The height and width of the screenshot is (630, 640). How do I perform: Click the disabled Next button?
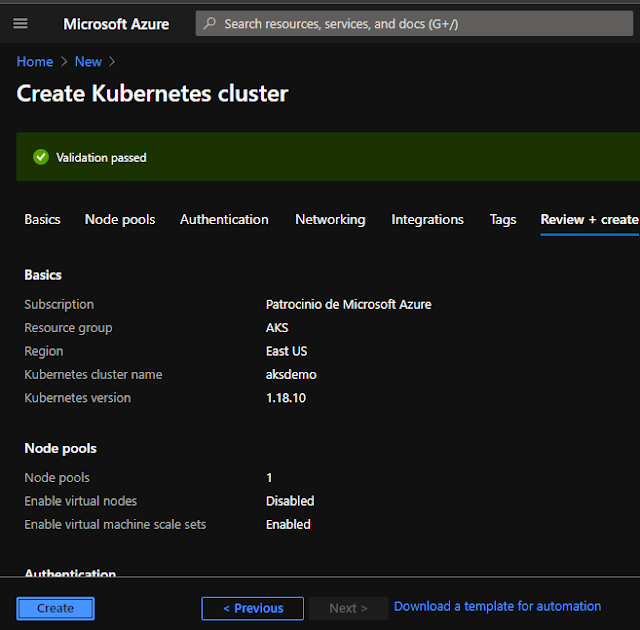(348, 608)
